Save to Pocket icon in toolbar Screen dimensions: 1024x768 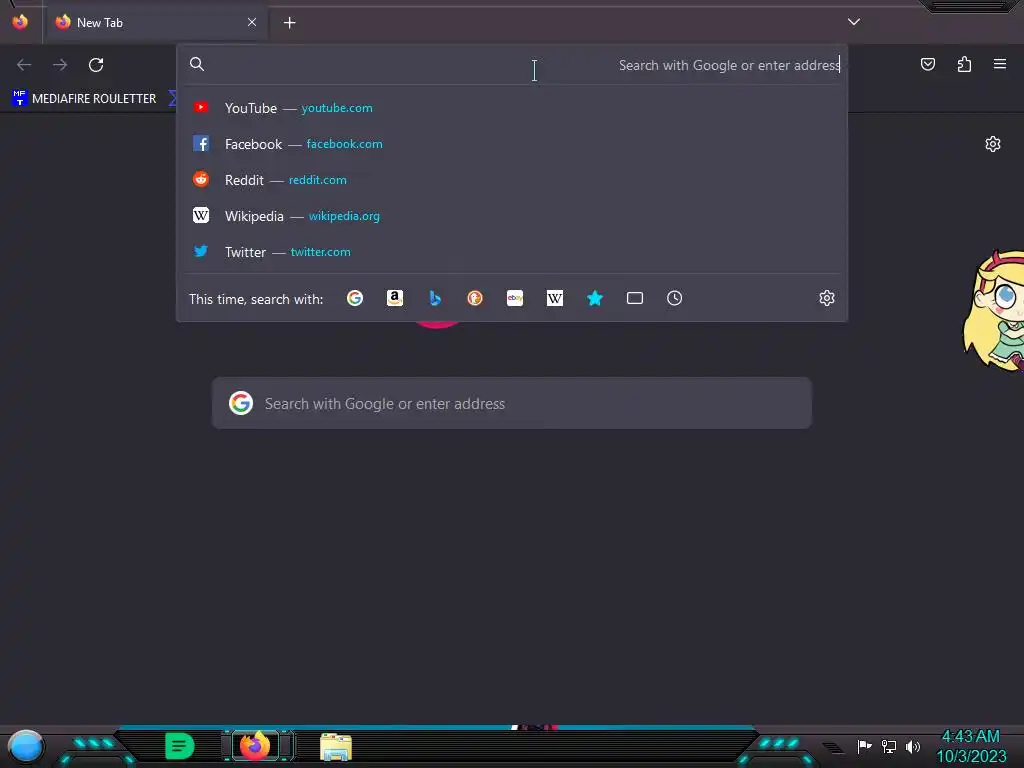(928, 64)
